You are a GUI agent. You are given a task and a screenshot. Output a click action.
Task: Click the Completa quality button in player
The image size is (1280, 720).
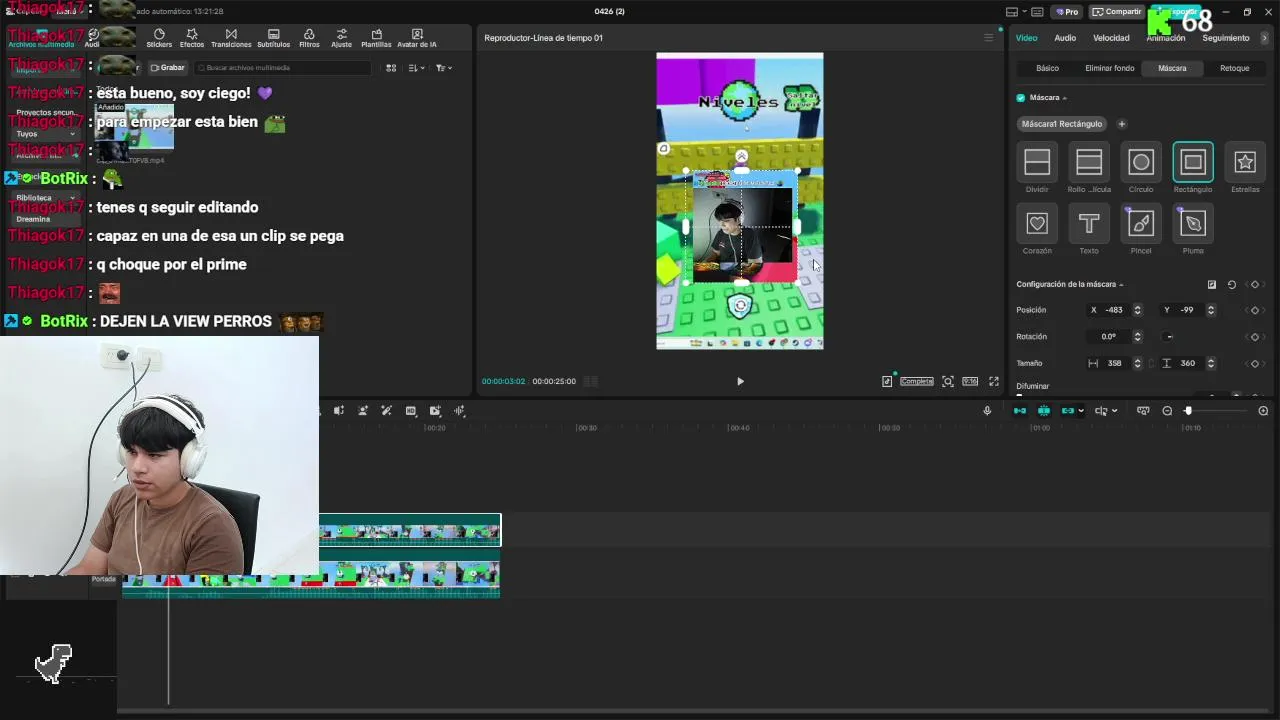pyautogui.click(x=916, y=381)
